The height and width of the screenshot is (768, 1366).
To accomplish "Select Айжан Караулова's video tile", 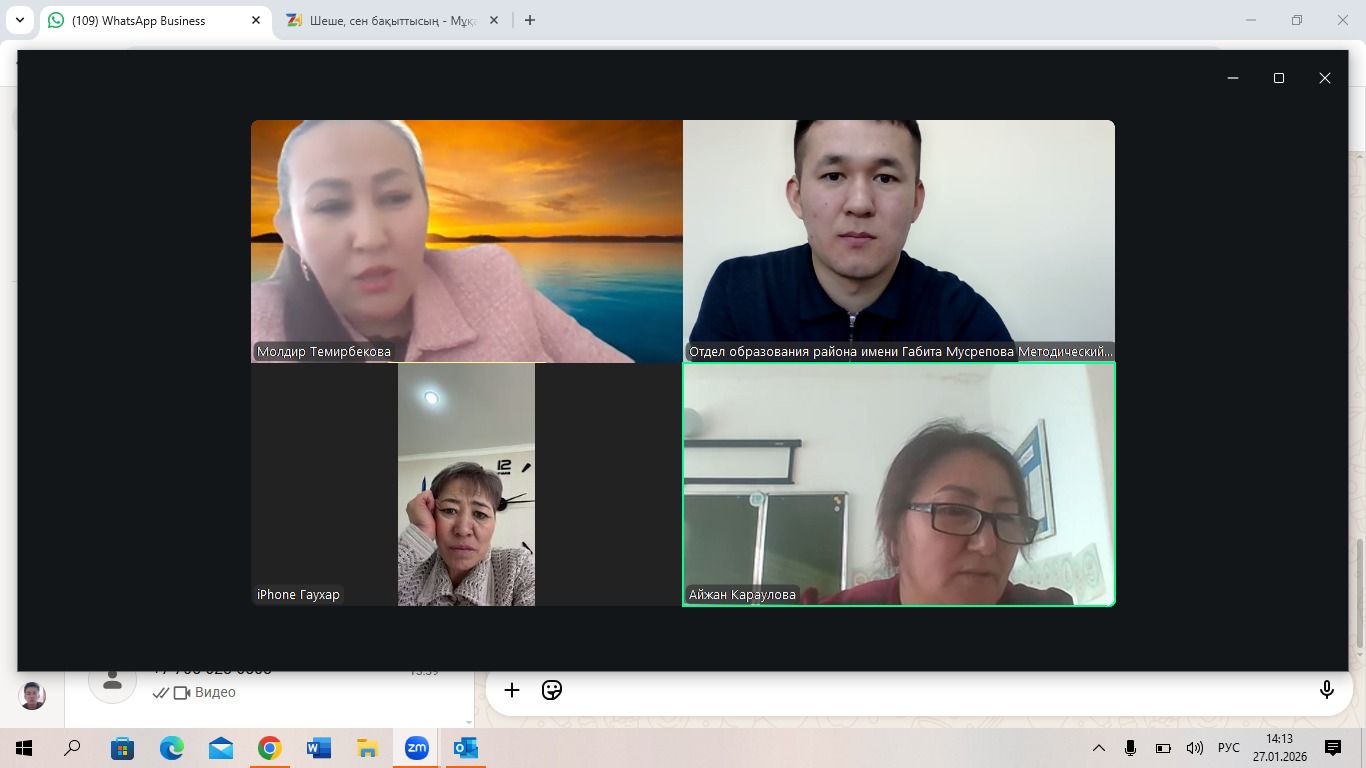I will 898,484.
